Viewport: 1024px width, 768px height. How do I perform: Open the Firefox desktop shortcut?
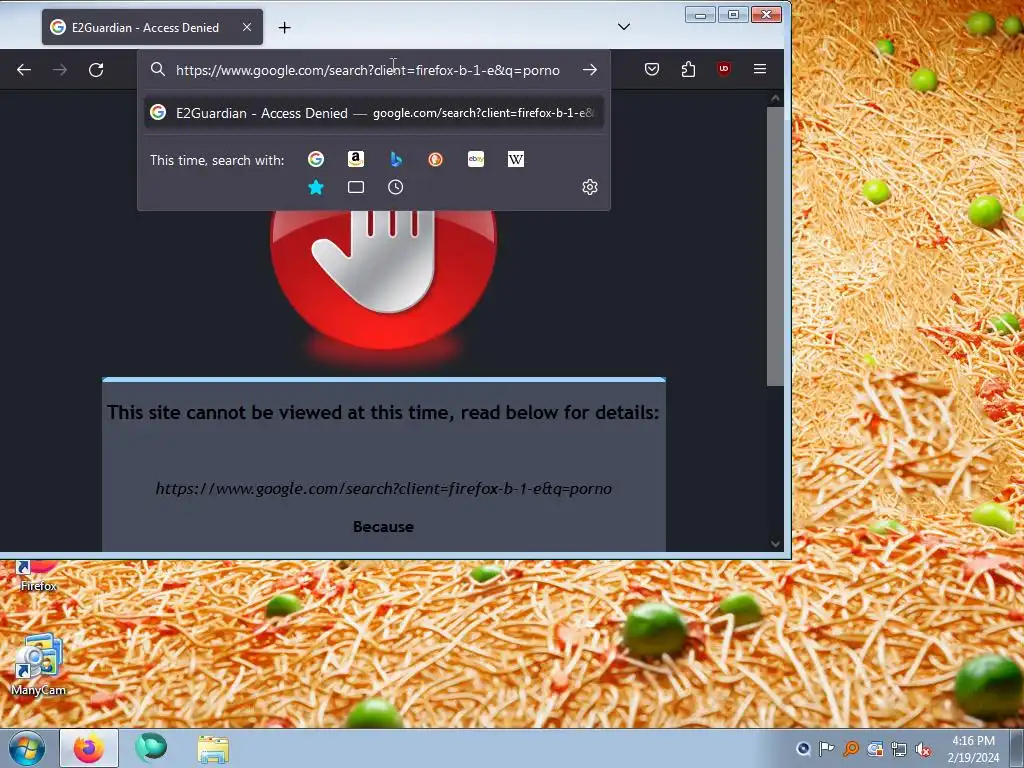[x=39, y=576]
